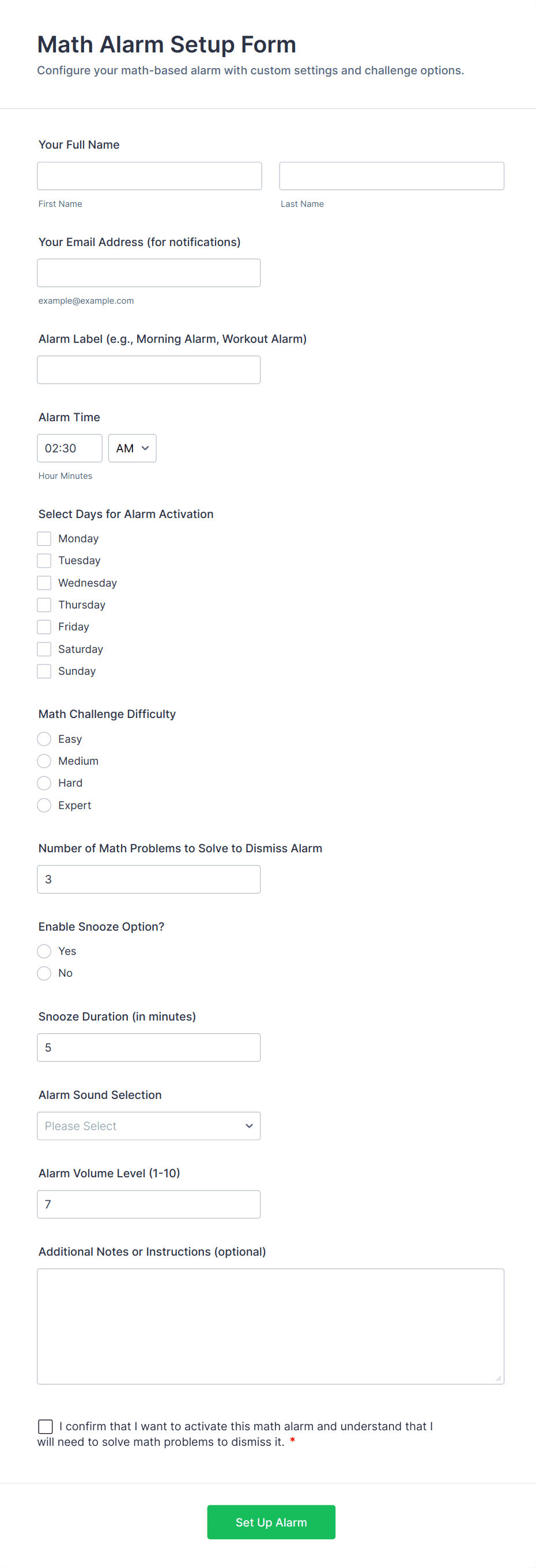The width and height of the screenshot is (536, 1568).
Task: Select Yes to enable snooze option
Action: click(x=43, y=951)
